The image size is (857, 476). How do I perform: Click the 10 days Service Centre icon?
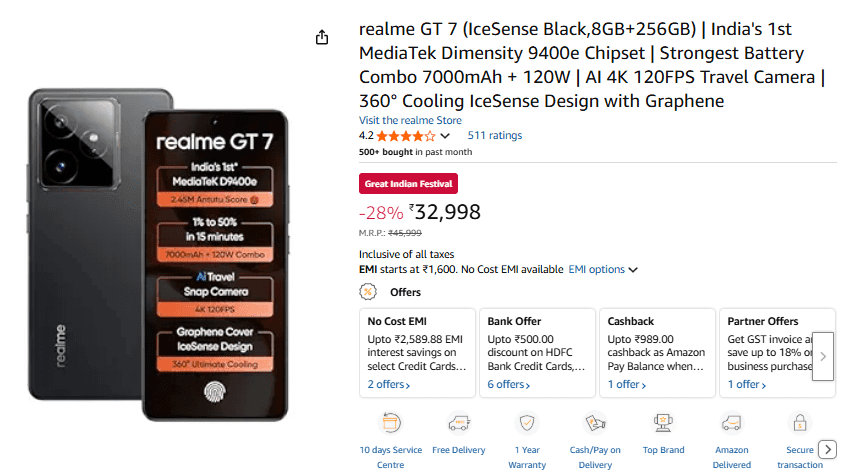coord(391,423)
